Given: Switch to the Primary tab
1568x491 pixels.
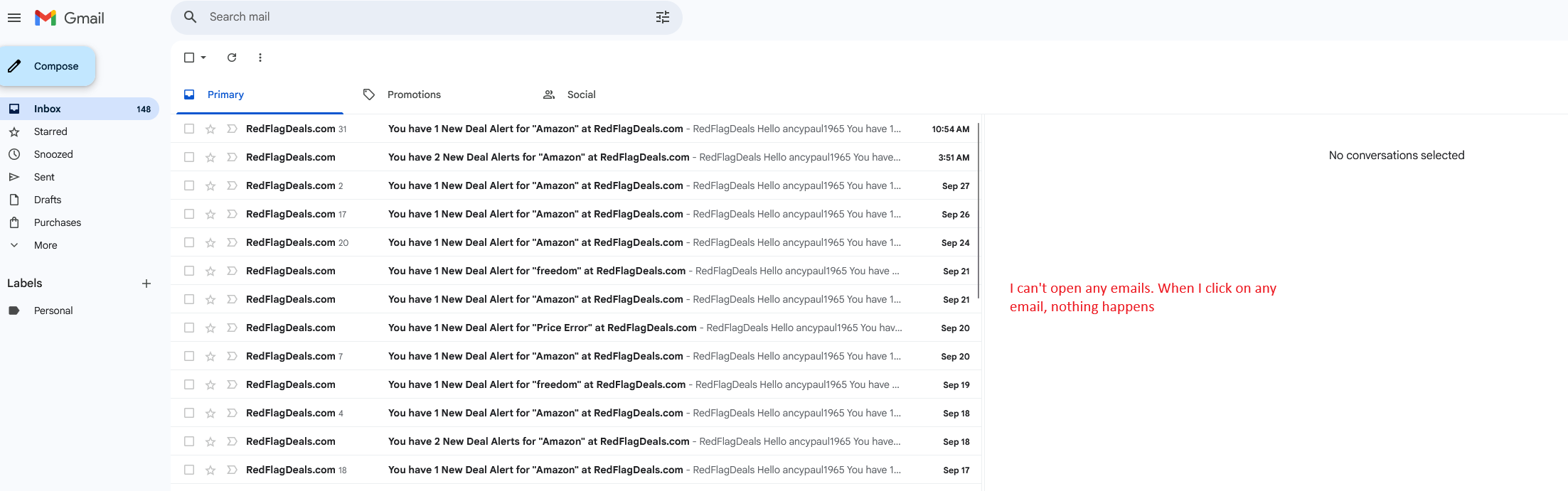Looking at the screenshot, I should (260, 95).
